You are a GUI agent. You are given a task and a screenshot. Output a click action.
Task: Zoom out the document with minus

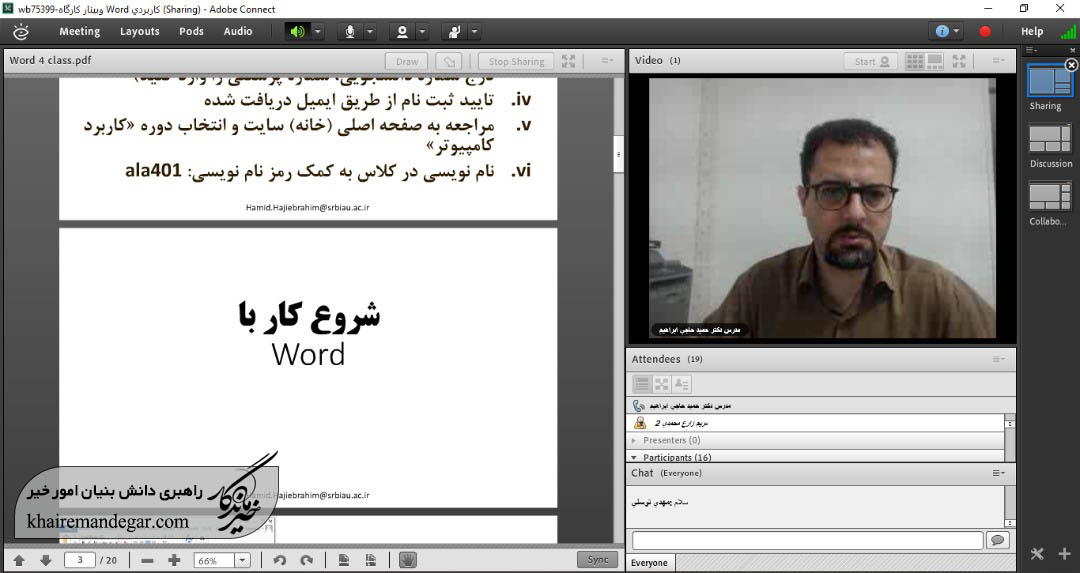point(147,561)
